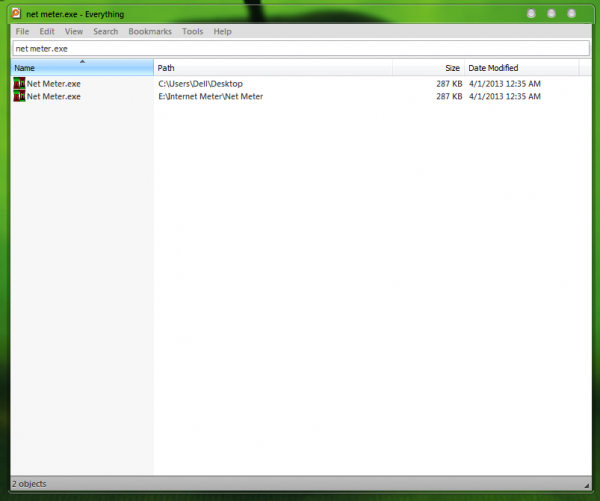Sort results by the Name column header
600x501 pixels.
[x=82, y=68]
